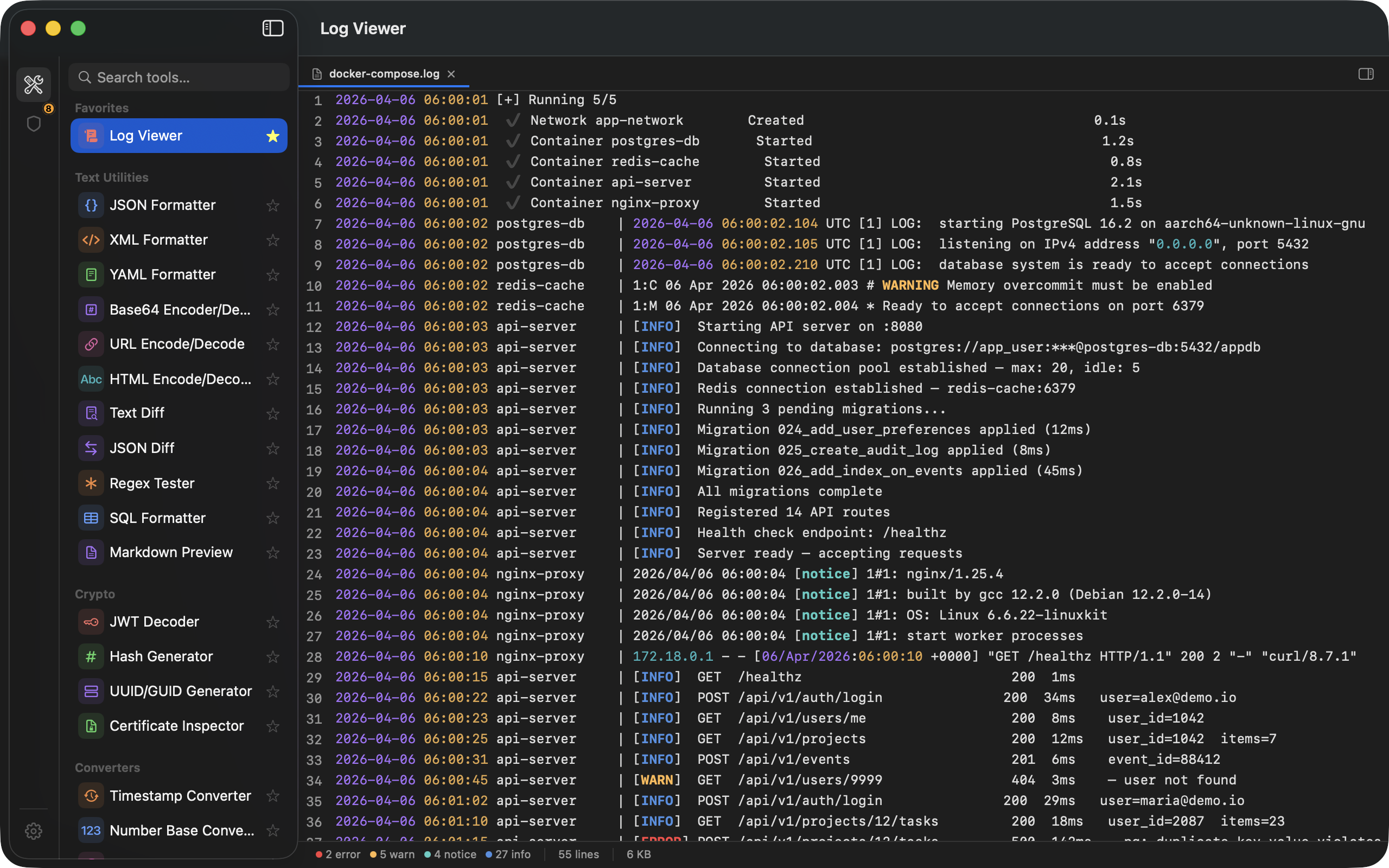The image size is (1389, 868).
Task: Collapse the Text Utilities section
Action: click(x=111, y=177)
